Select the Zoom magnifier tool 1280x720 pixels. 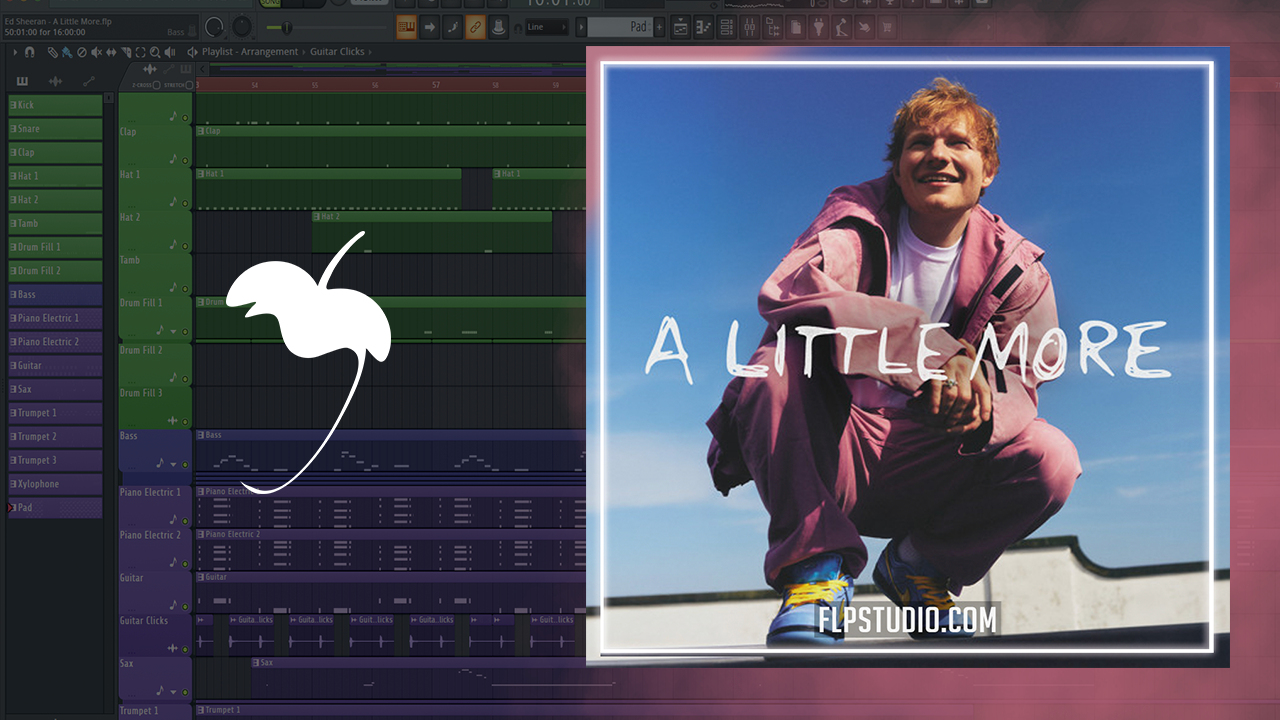155,52
